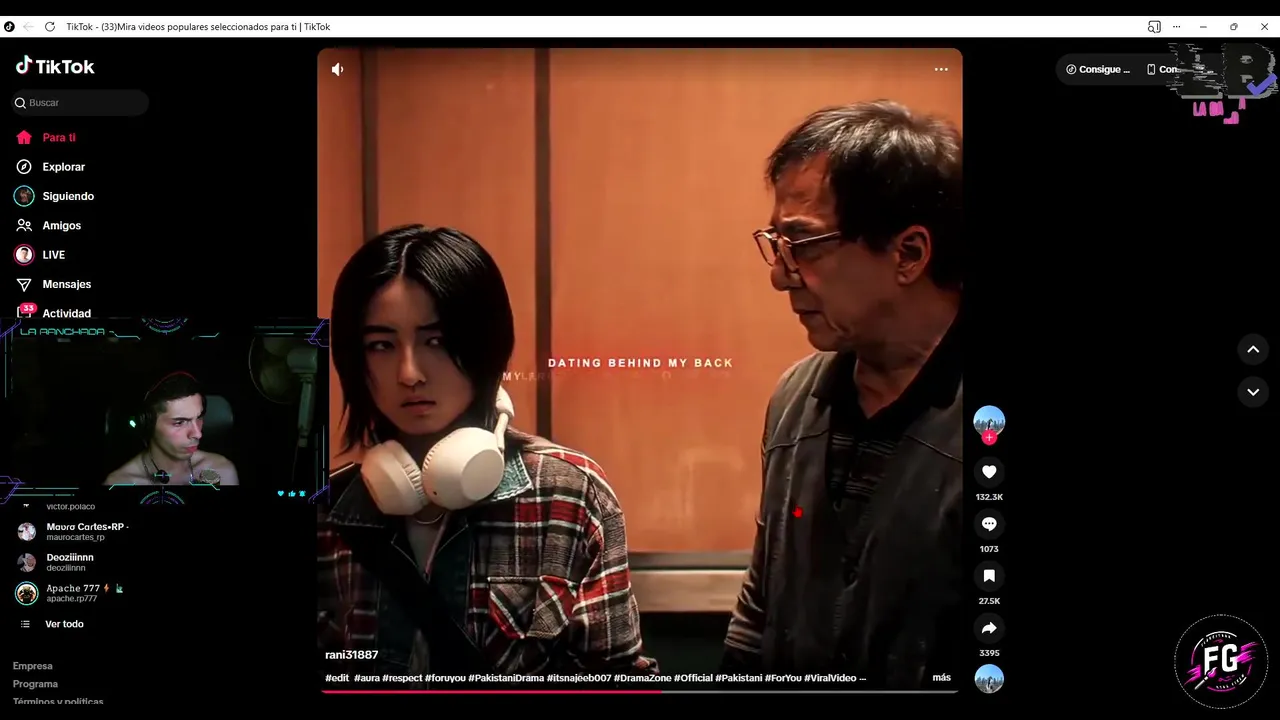Open the rani31887 username link

[x=352, y=655]
